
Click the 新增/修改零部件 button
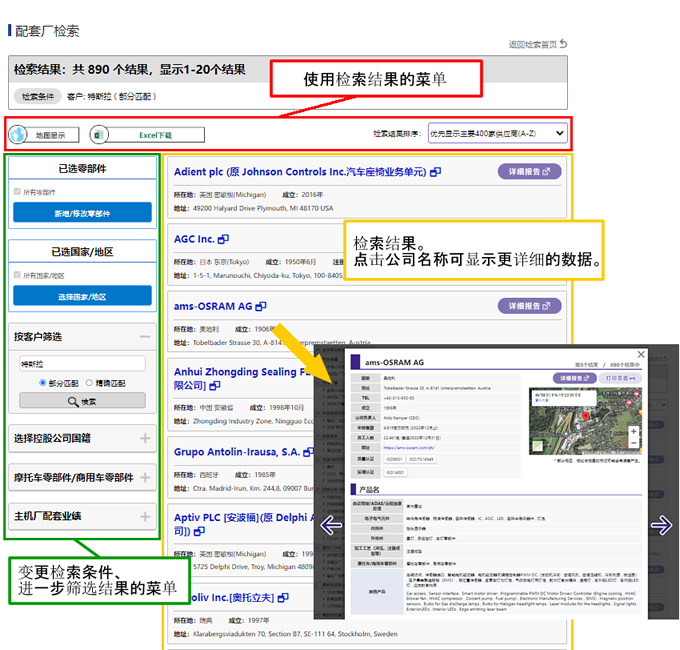(82, 213)
